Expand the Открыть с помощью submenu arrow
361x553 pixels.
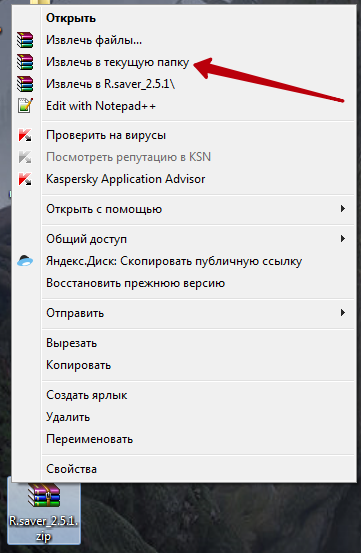coord(342,209)
